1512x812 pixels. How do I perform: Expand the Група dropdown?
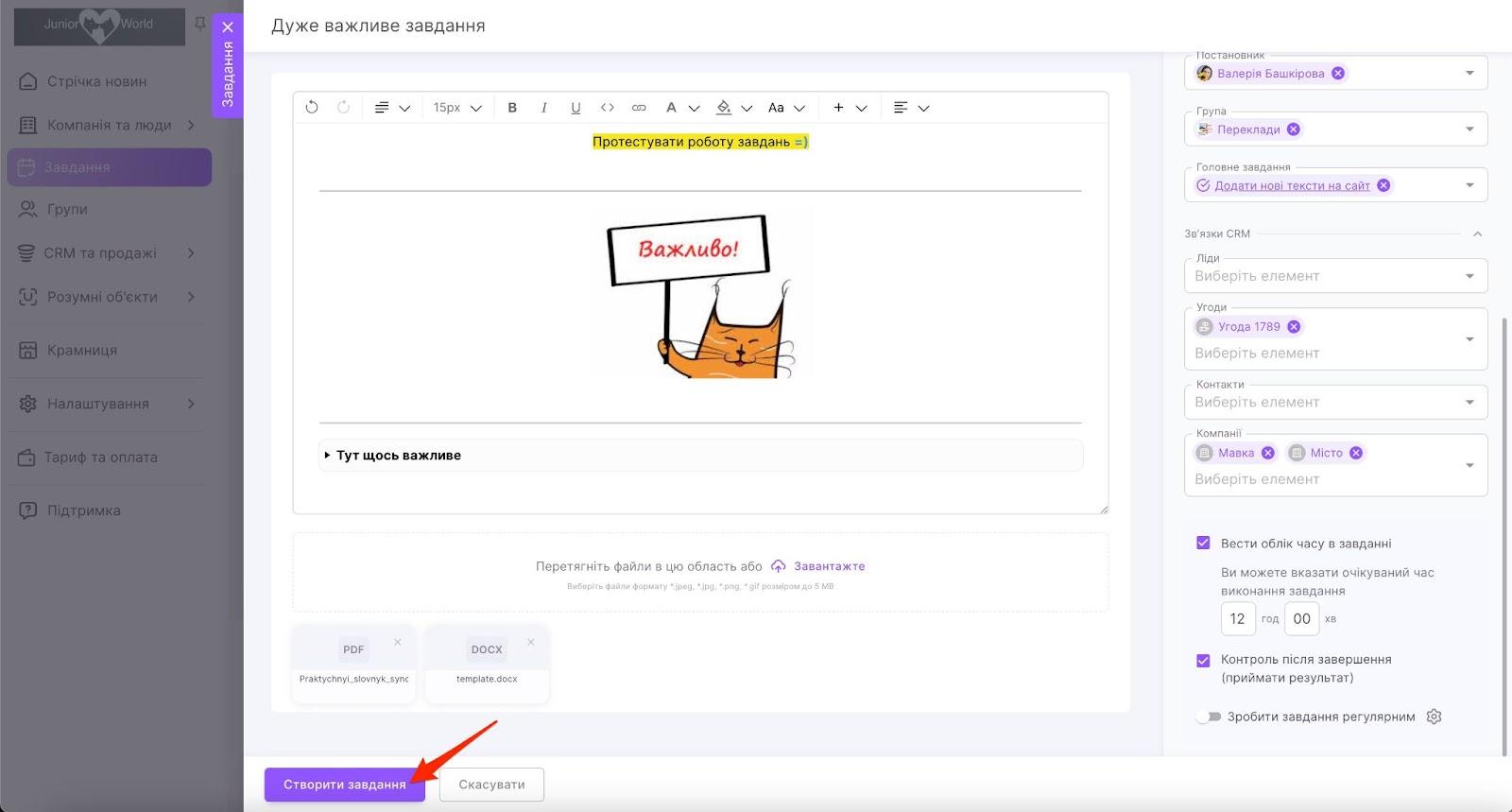coord(1469,130)
